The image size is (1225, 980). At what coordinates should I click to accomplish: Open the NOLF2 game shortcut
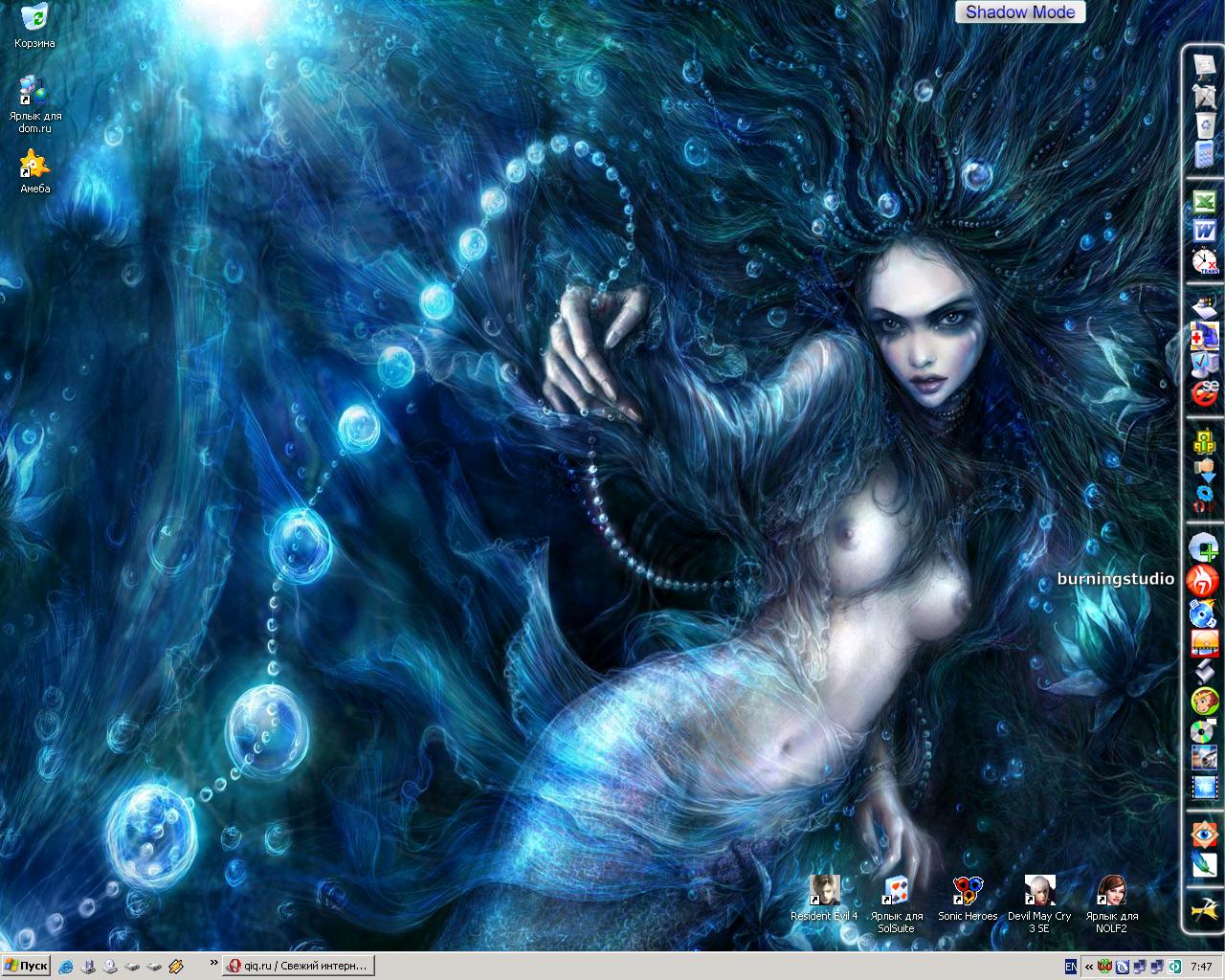tap(1111, 903)
